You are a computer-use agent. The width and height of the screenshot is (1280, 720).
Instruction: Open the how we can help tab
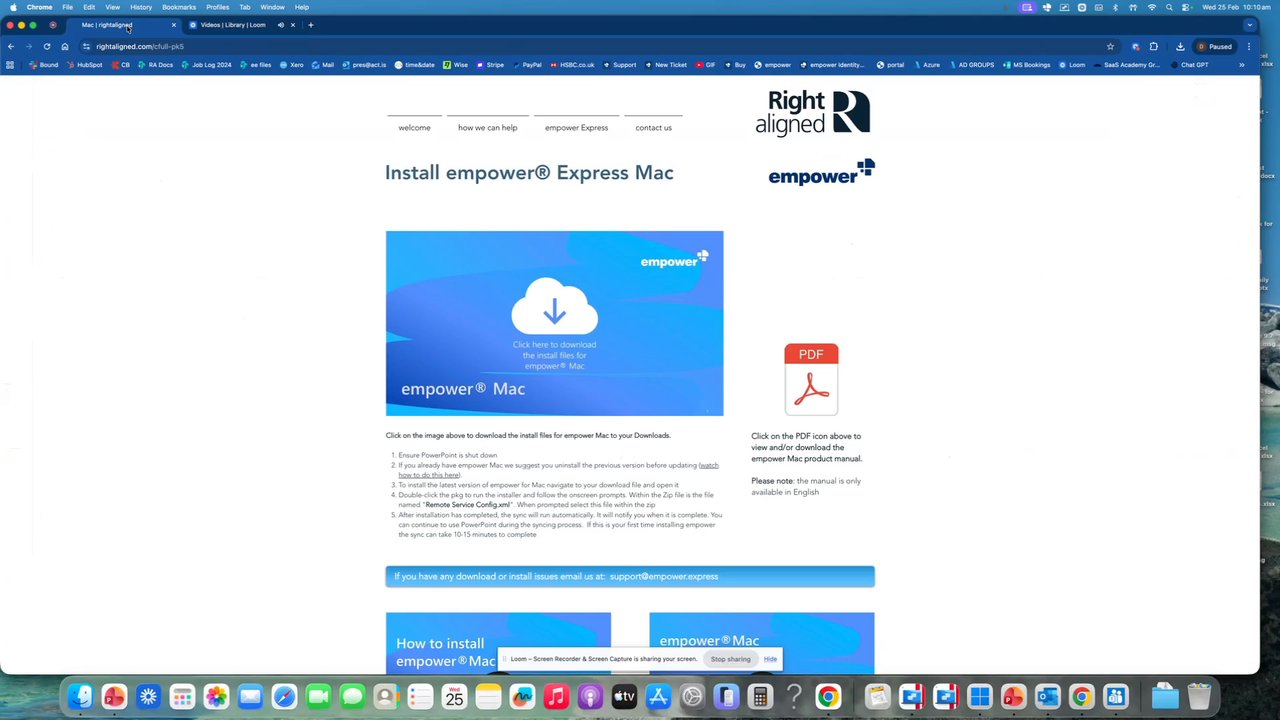click(488, 127)
